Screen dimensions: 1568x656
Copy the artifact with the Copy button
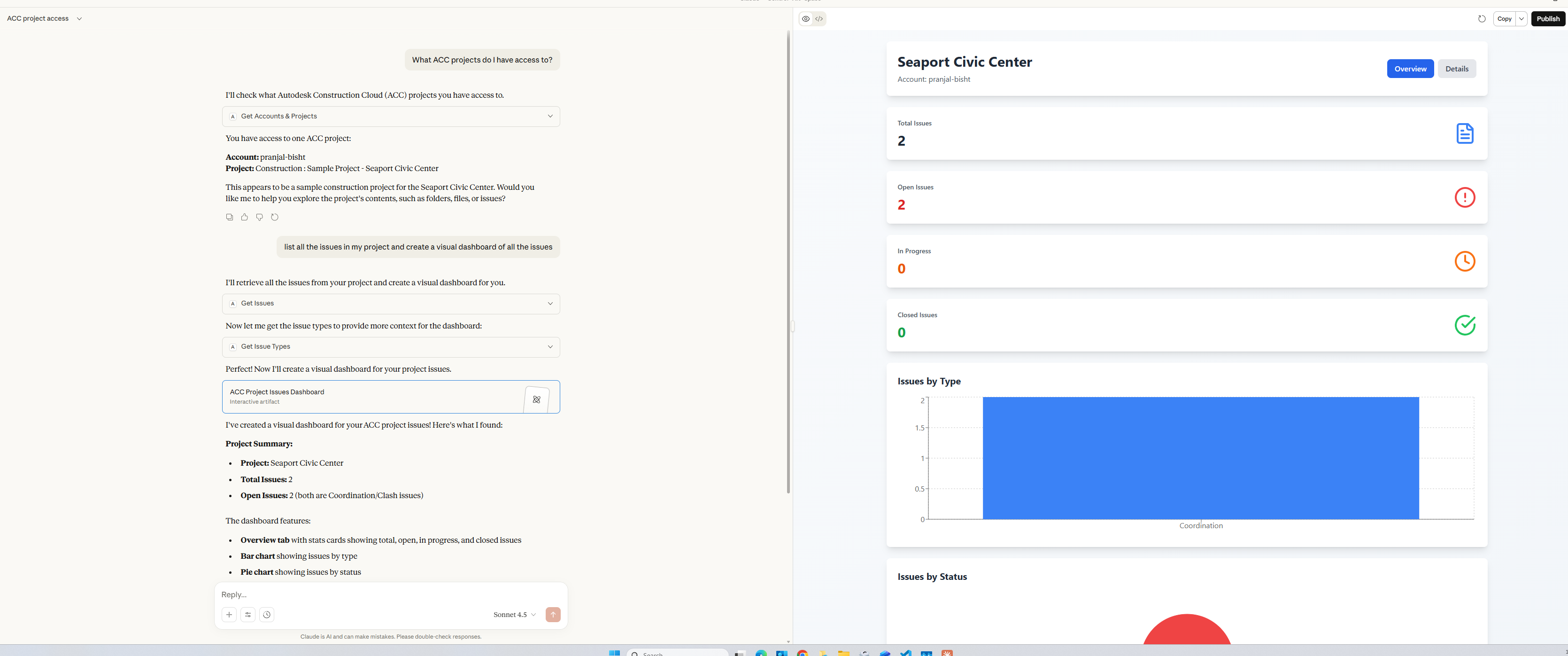[1504, 18]
